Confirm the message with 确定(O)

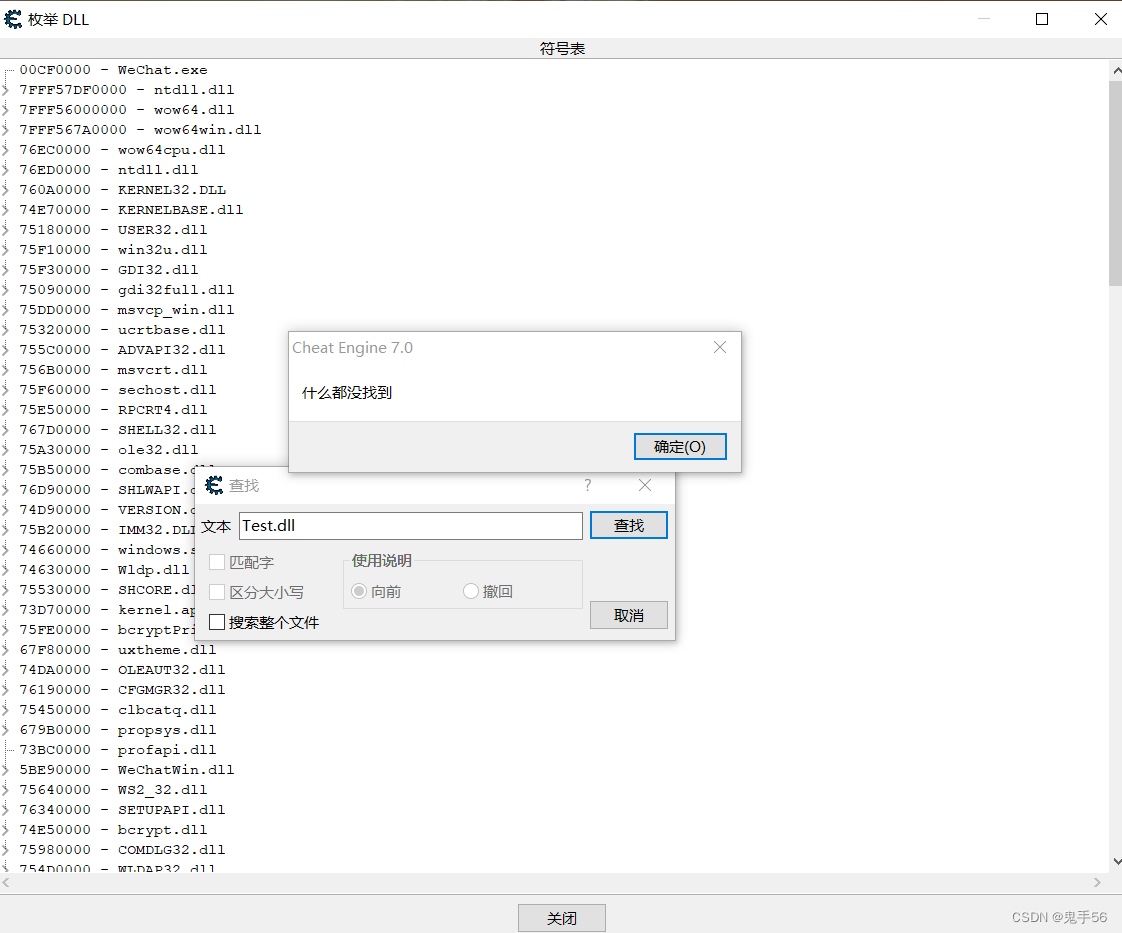pyautogui.click(x=680, y=446)
